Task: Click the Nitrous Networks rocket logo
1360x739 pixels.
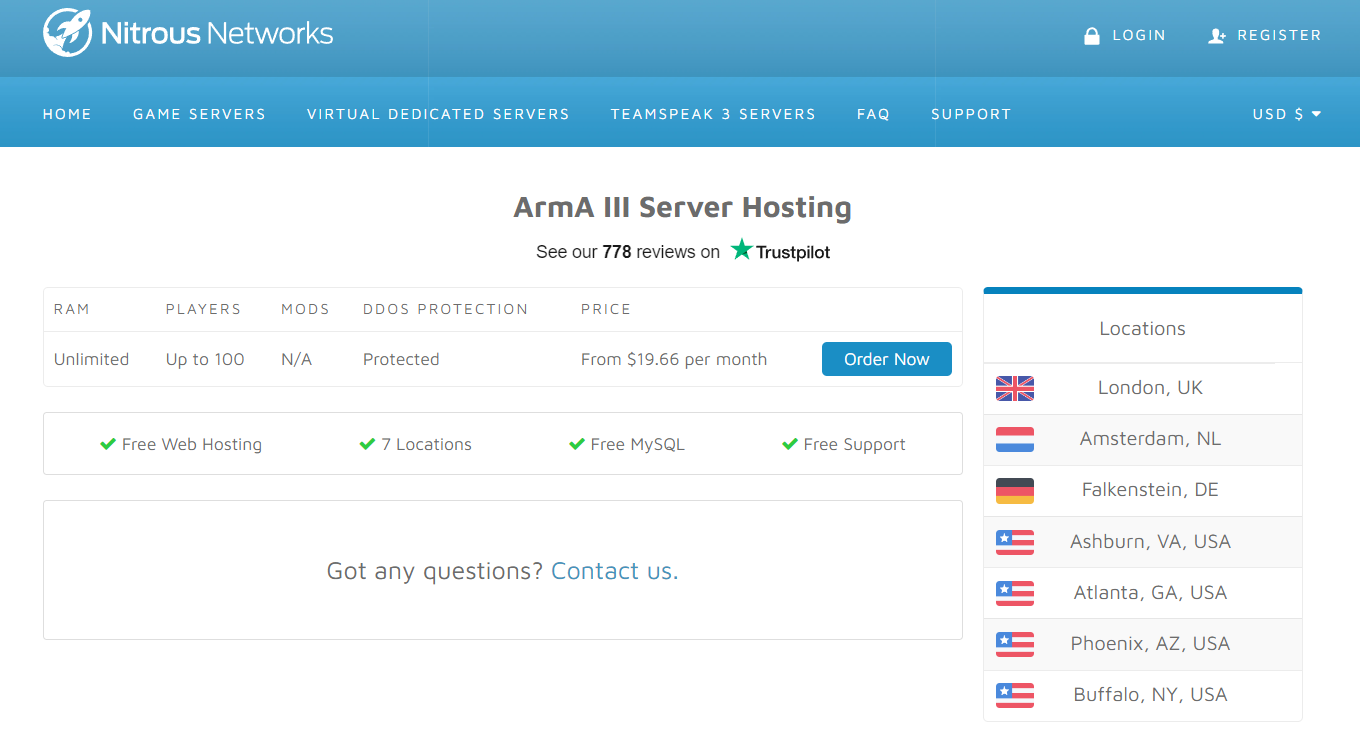Action: [x=68, y=33]
